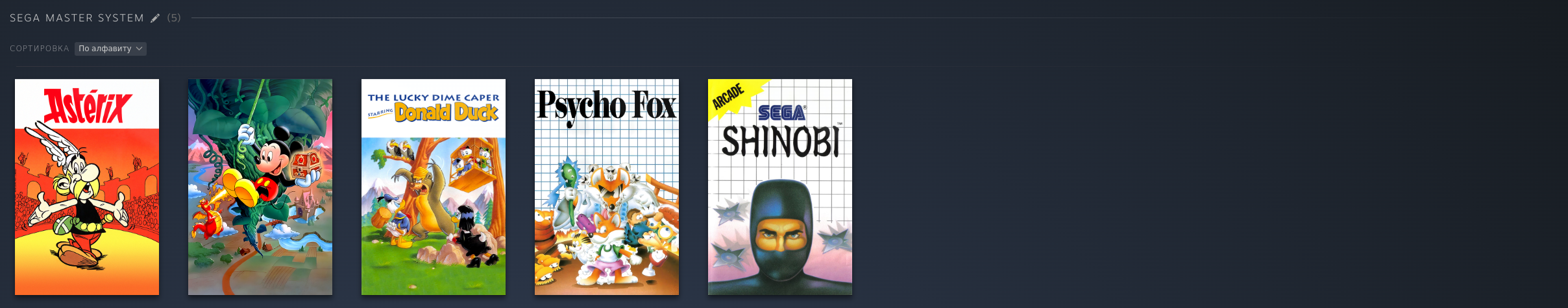
Task: Click the blue SEGA logo on Shinobi cover
Action: pyautogui.click(x=782, y=113)
